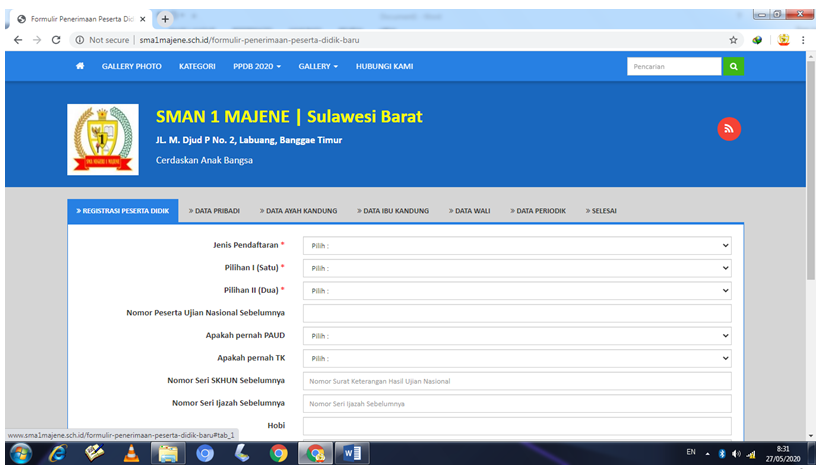Open the Apakah pernah PAUD dropdown
The height and width of the screenshot is (469, 820).
pos(517,336)
